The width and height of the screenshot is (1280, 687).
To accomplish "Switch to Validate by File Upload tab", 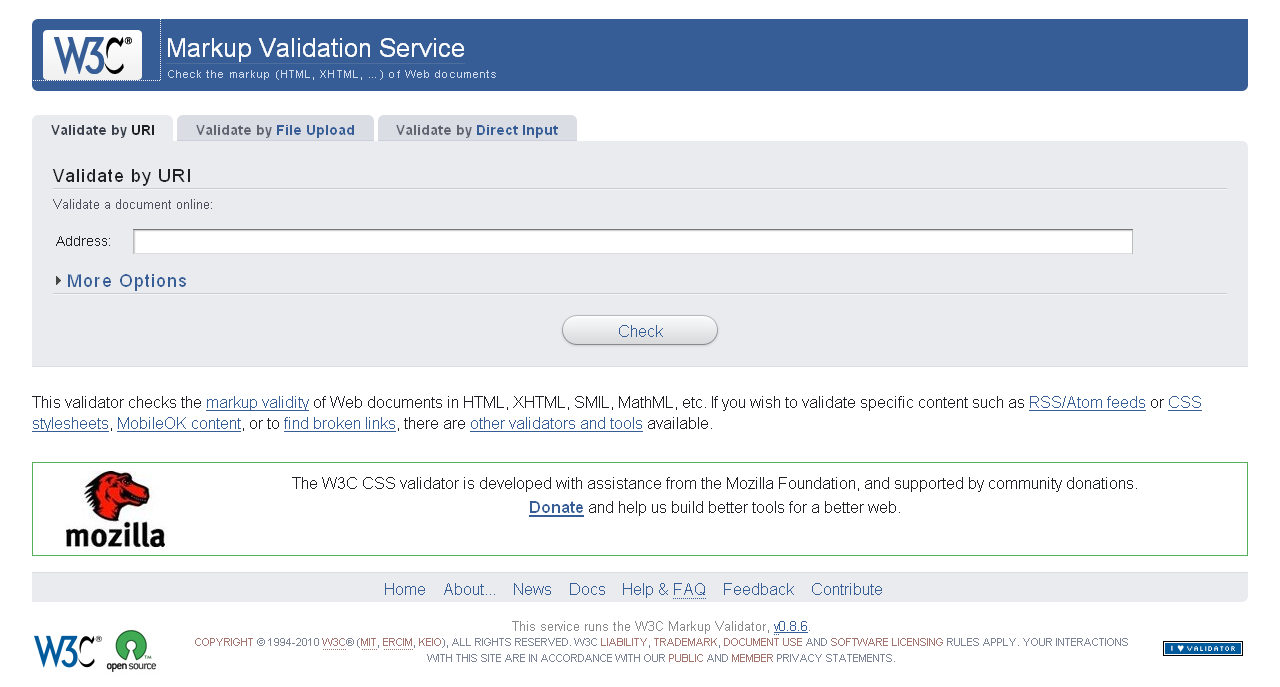I will coord(275,130).
